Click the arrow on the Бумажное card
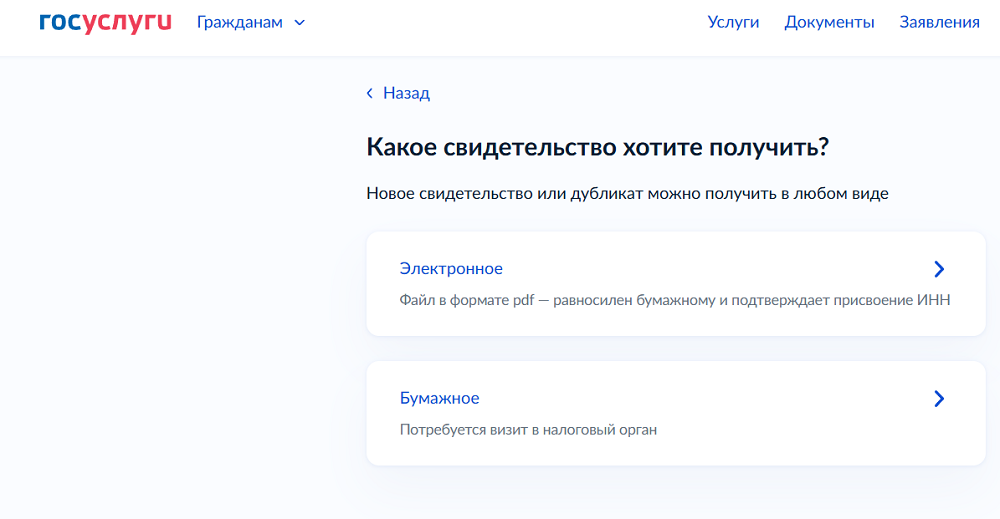Screen dimensions: 1000x519 coord(939,398)
